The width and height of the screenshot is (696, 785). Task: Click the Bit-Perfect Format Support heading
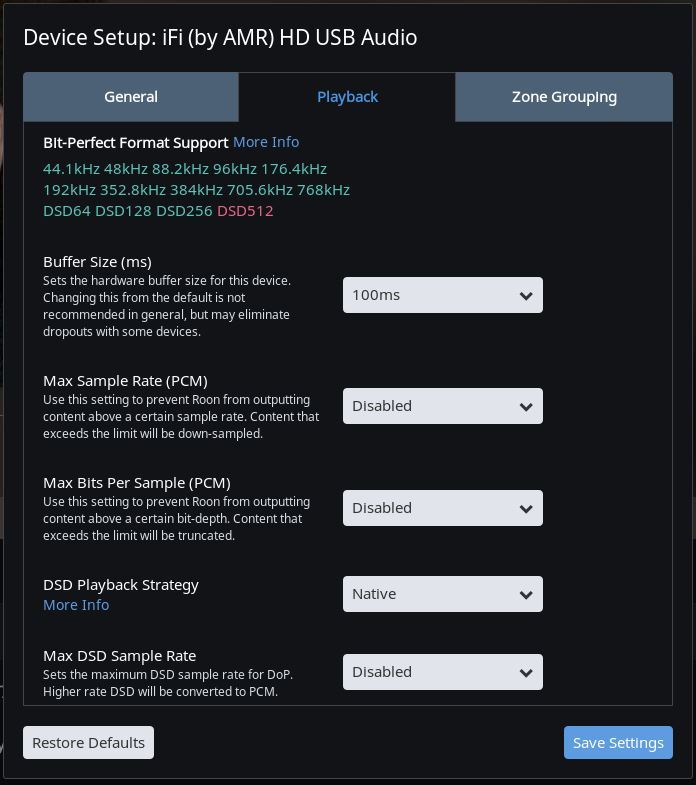(x=136, y=143)
